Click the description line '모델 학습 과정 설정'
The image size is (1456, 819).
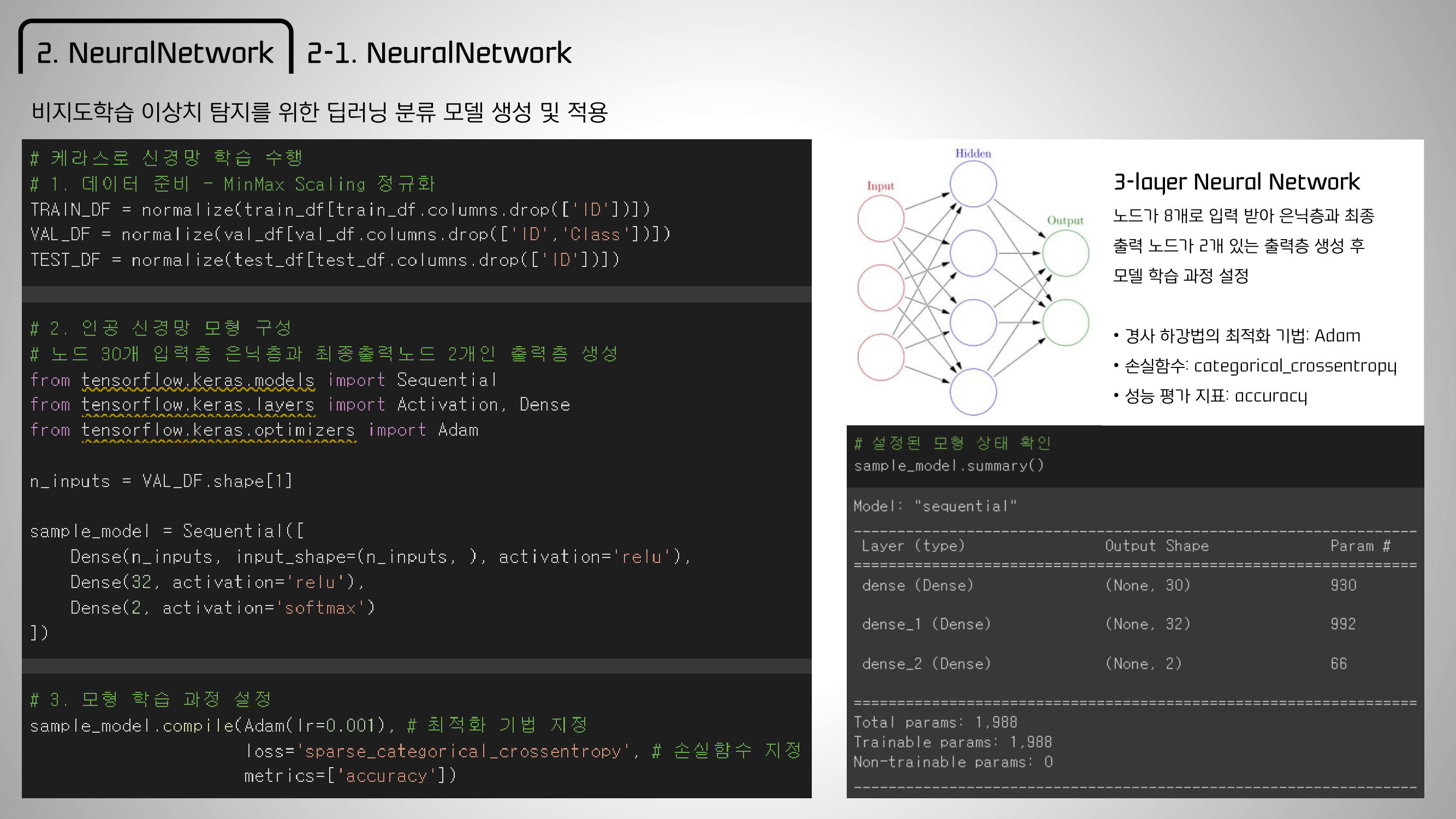pyautogui.click(x=1181, y=276)
